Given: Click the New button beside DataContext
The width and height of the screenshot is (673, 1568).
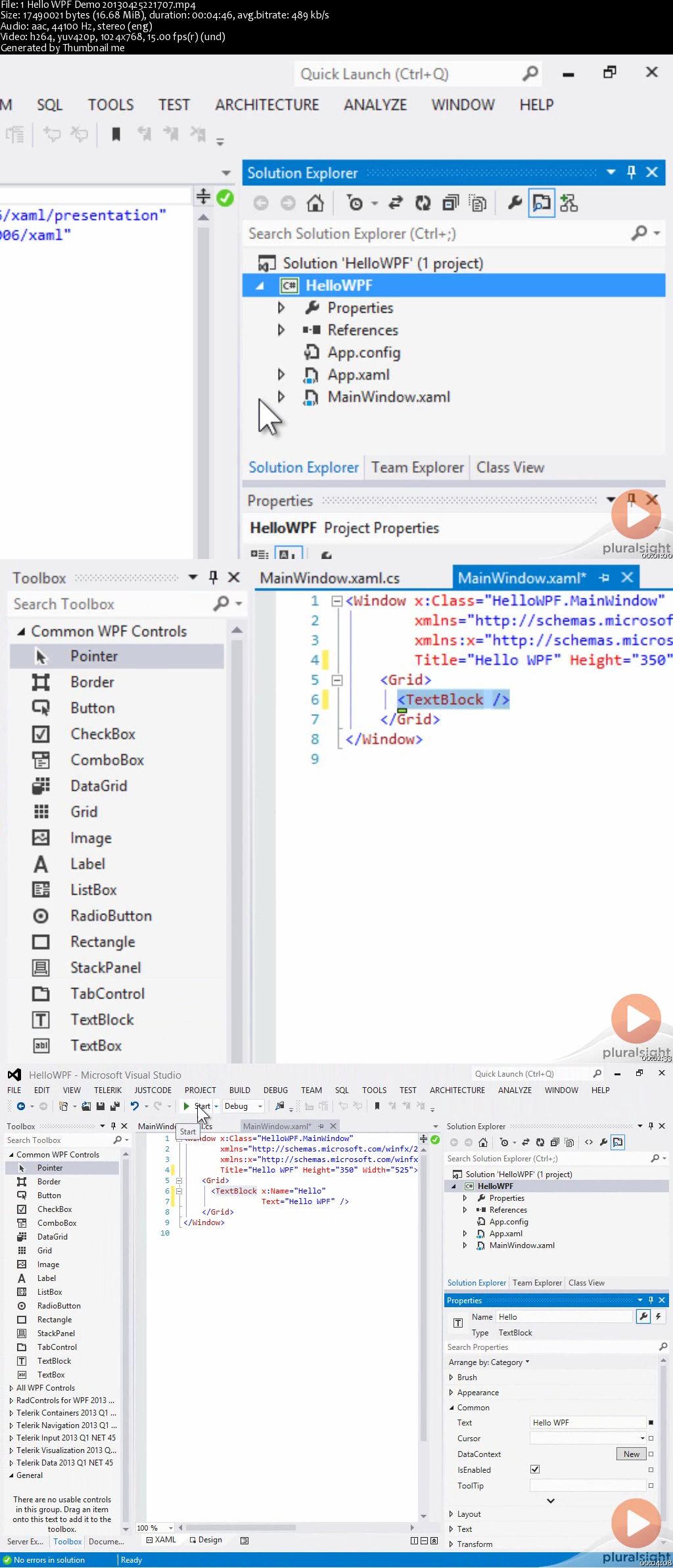Looking at the screenshot, I should pyautogui.click(x=631, y=1454).
